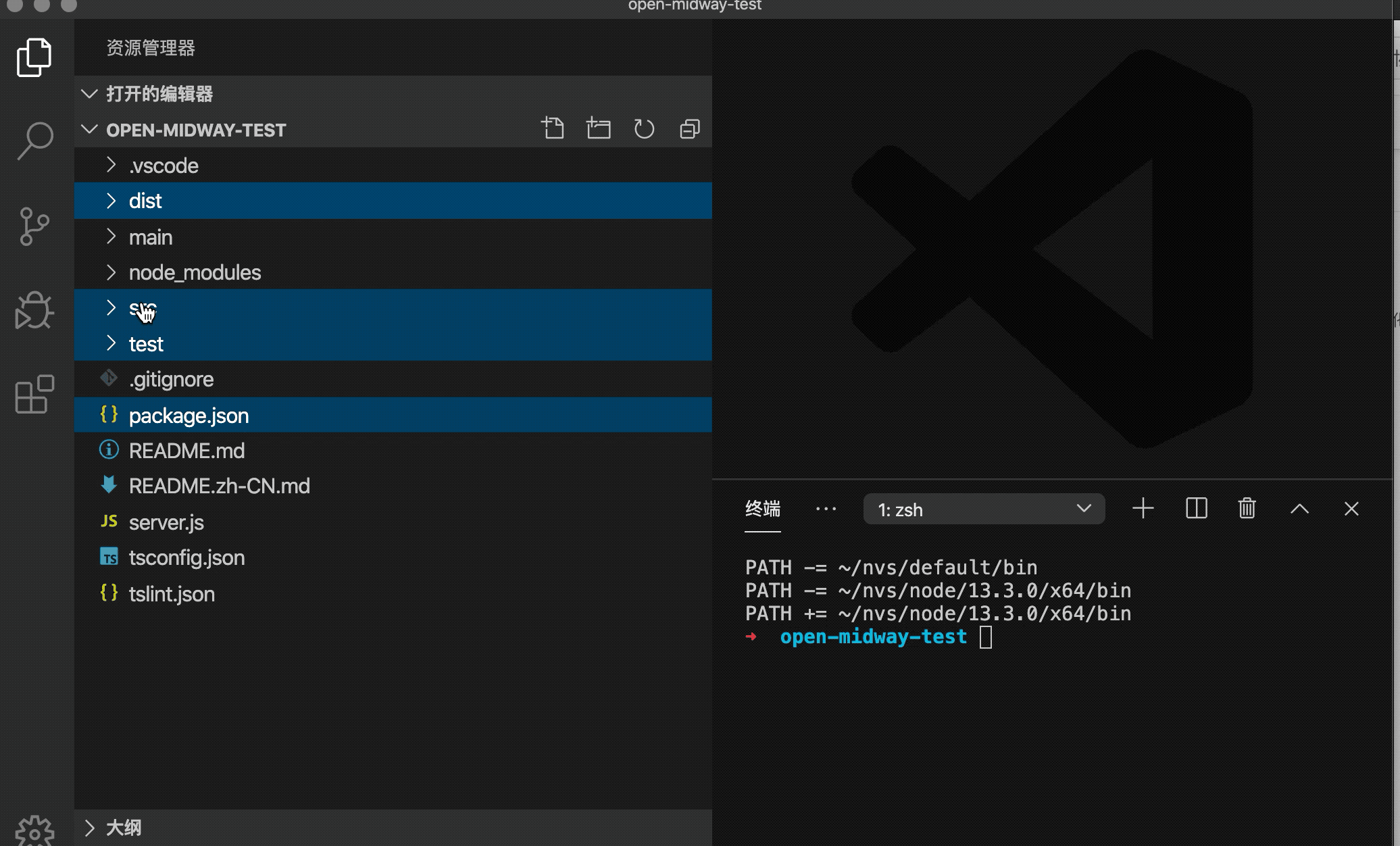Open the .gitignore file
1400x846 pixels.
click(x=393, y=379)
